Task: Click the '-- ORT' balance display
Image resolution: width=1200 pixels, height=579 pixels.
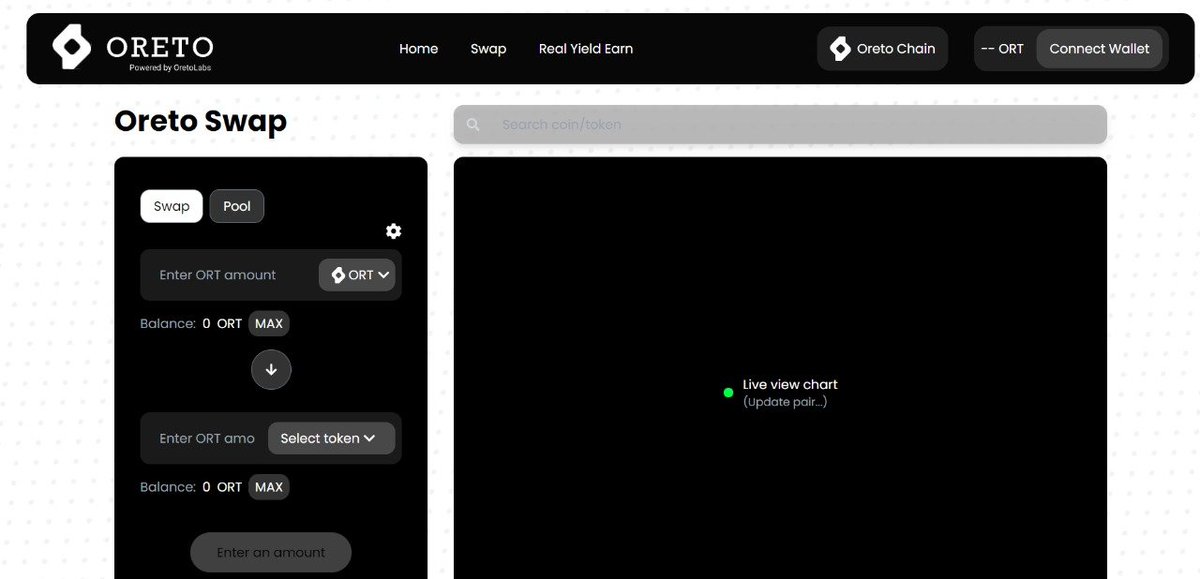Action: [x=1003, y=48]
